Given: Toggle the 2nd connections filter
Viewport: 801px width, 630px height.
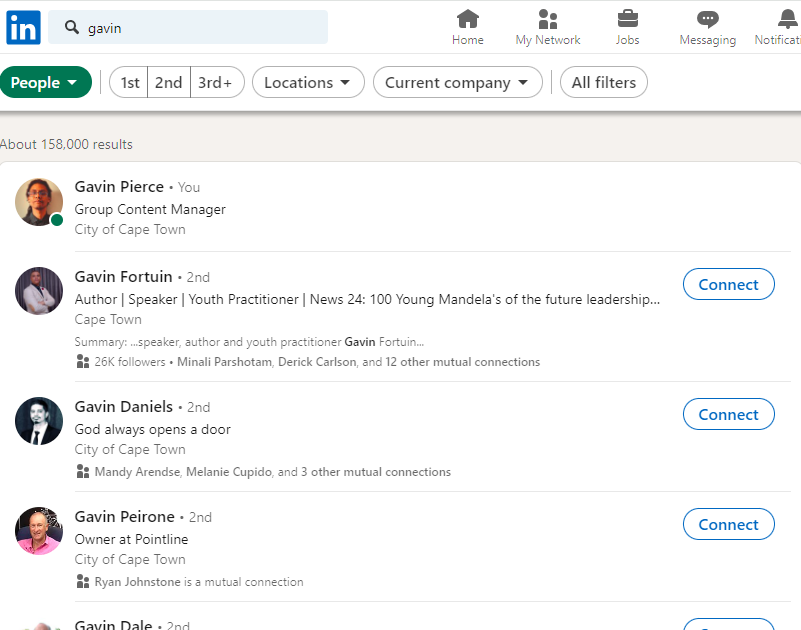Looking at the screenshot, I should (169, 82).
